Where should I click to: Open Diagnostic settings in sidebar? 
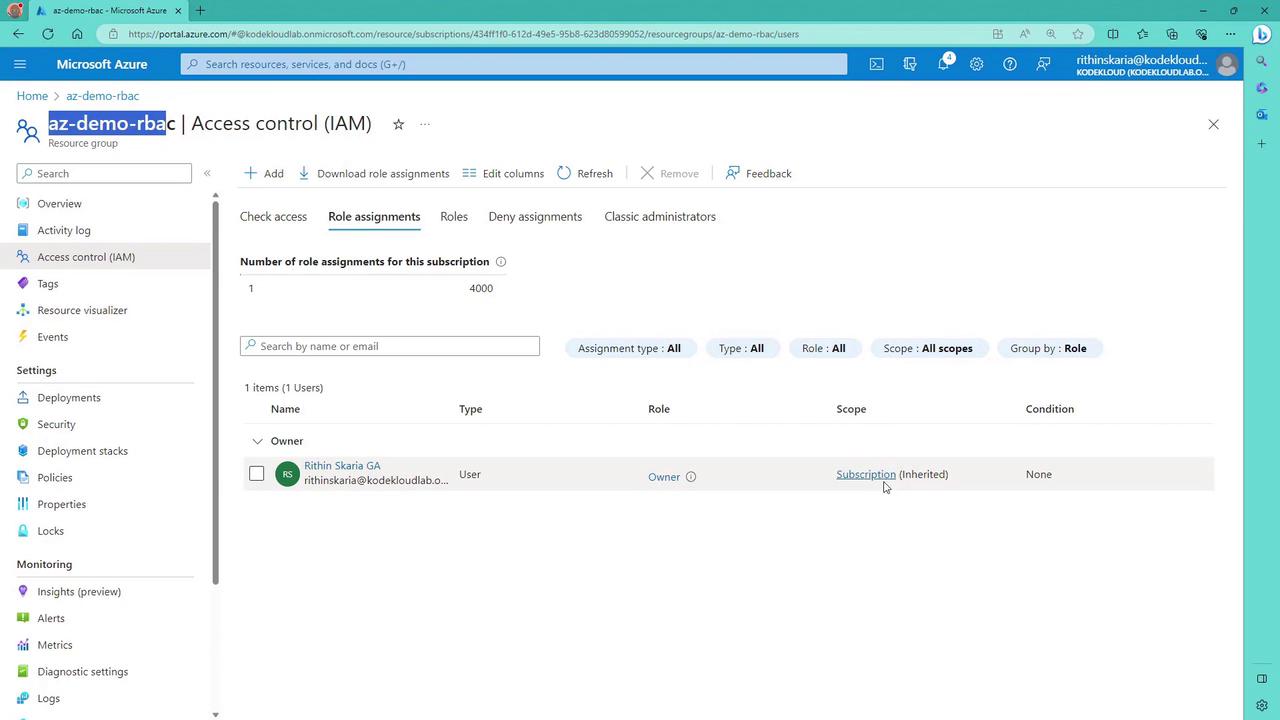tap(82, 672)
